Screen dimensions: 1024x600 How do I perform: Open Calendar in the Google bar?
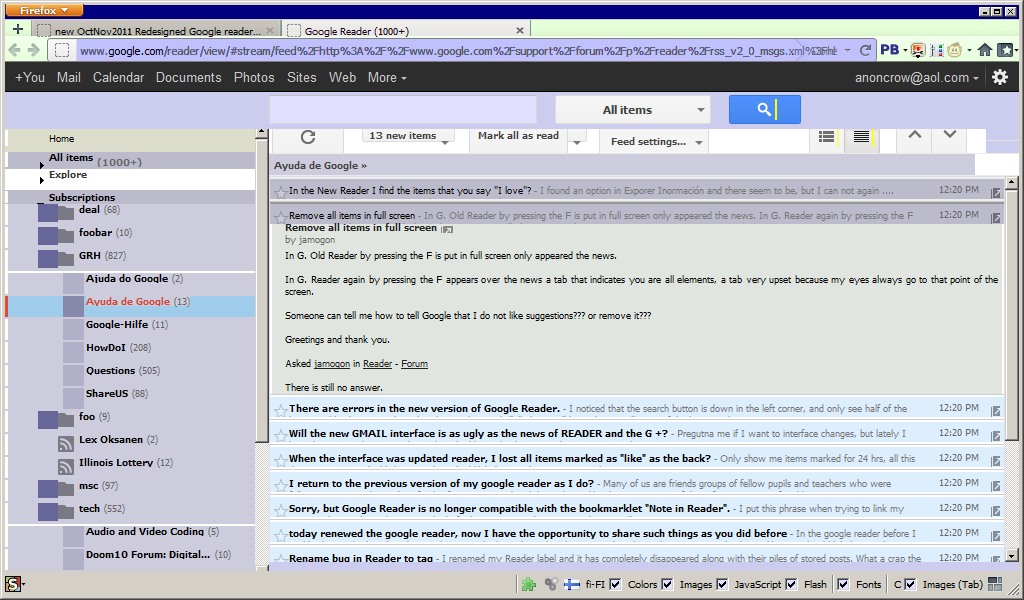click(118, 77)
